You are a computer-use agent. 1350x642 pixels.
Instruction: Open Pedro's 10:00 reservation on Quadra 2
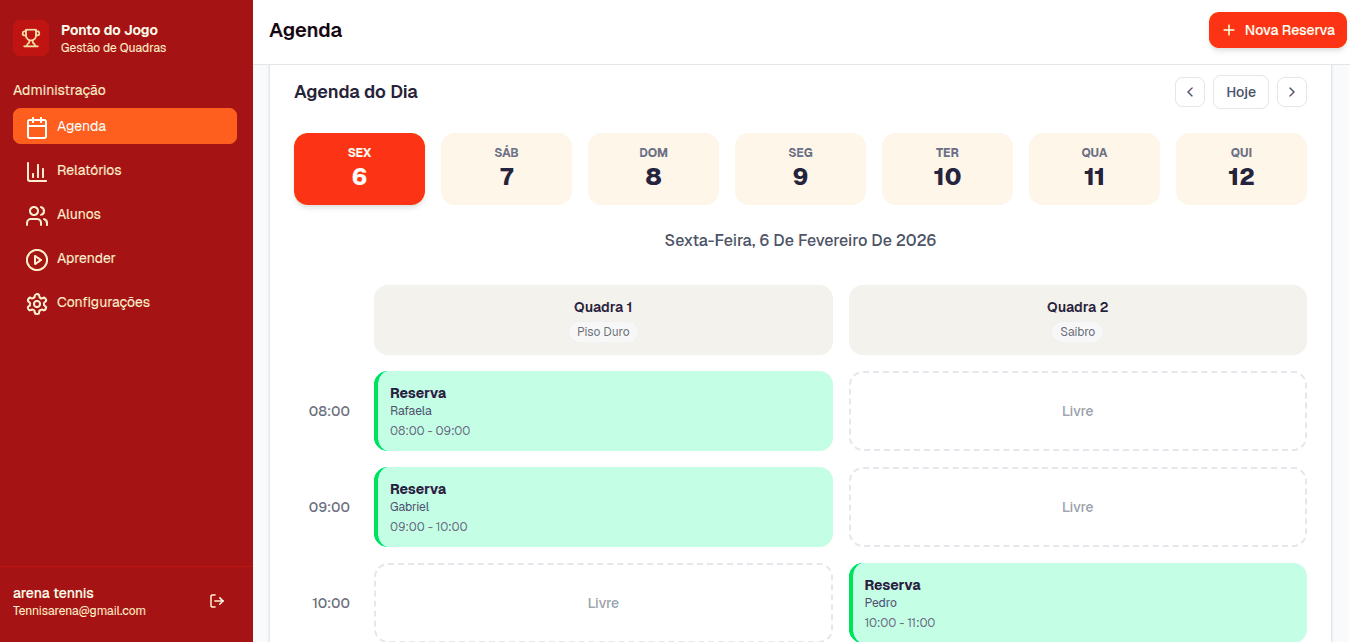coord(1077,602)
